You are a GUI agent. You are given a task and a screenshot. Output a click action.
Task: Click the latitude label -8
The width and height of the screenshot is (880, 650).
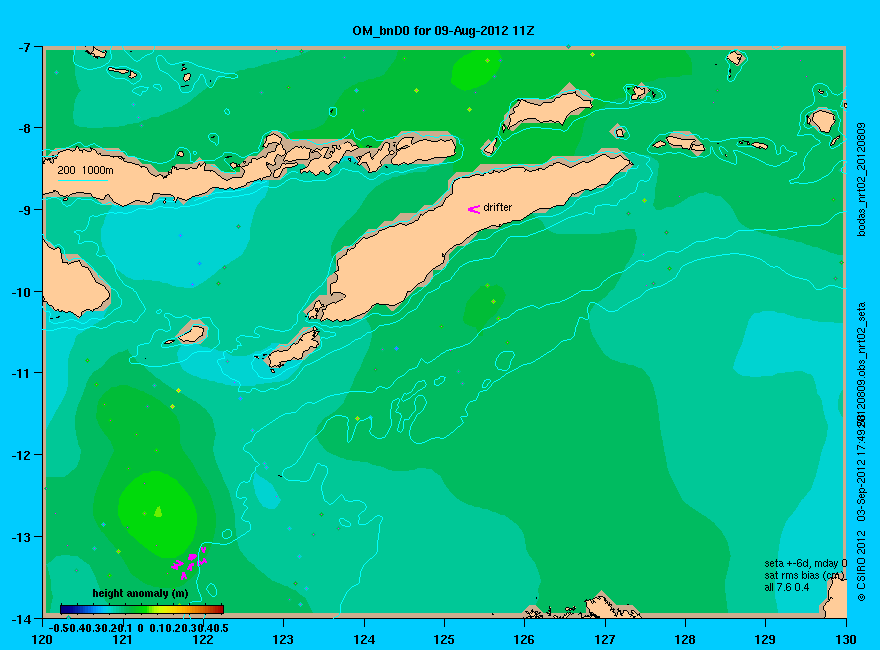pos(24,128)
